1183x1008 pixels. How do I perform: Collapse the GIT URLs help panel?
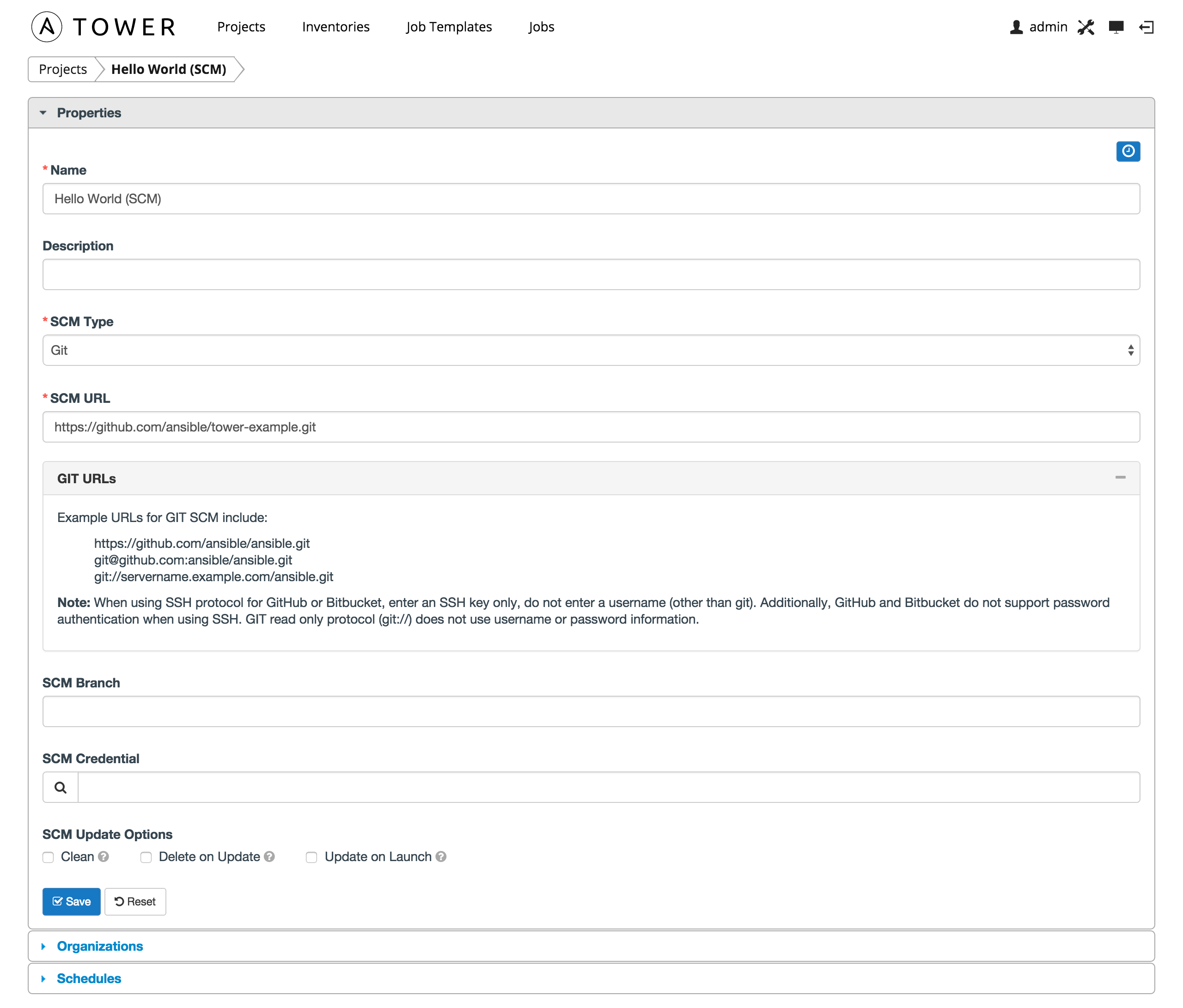pos(1120,477)
